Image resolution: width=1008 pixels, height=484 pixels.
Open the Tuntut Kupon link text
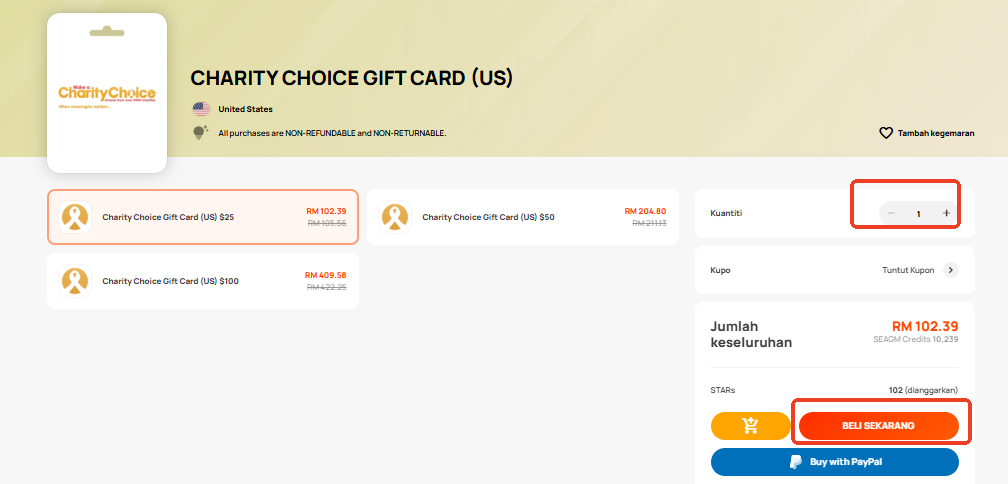(908, 270)
